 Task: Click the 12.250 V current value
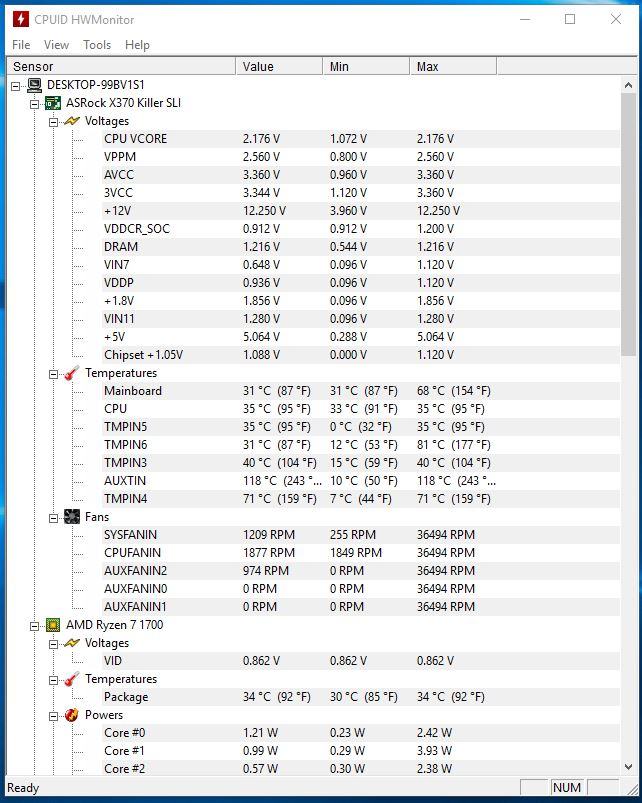tap(264, 211)
